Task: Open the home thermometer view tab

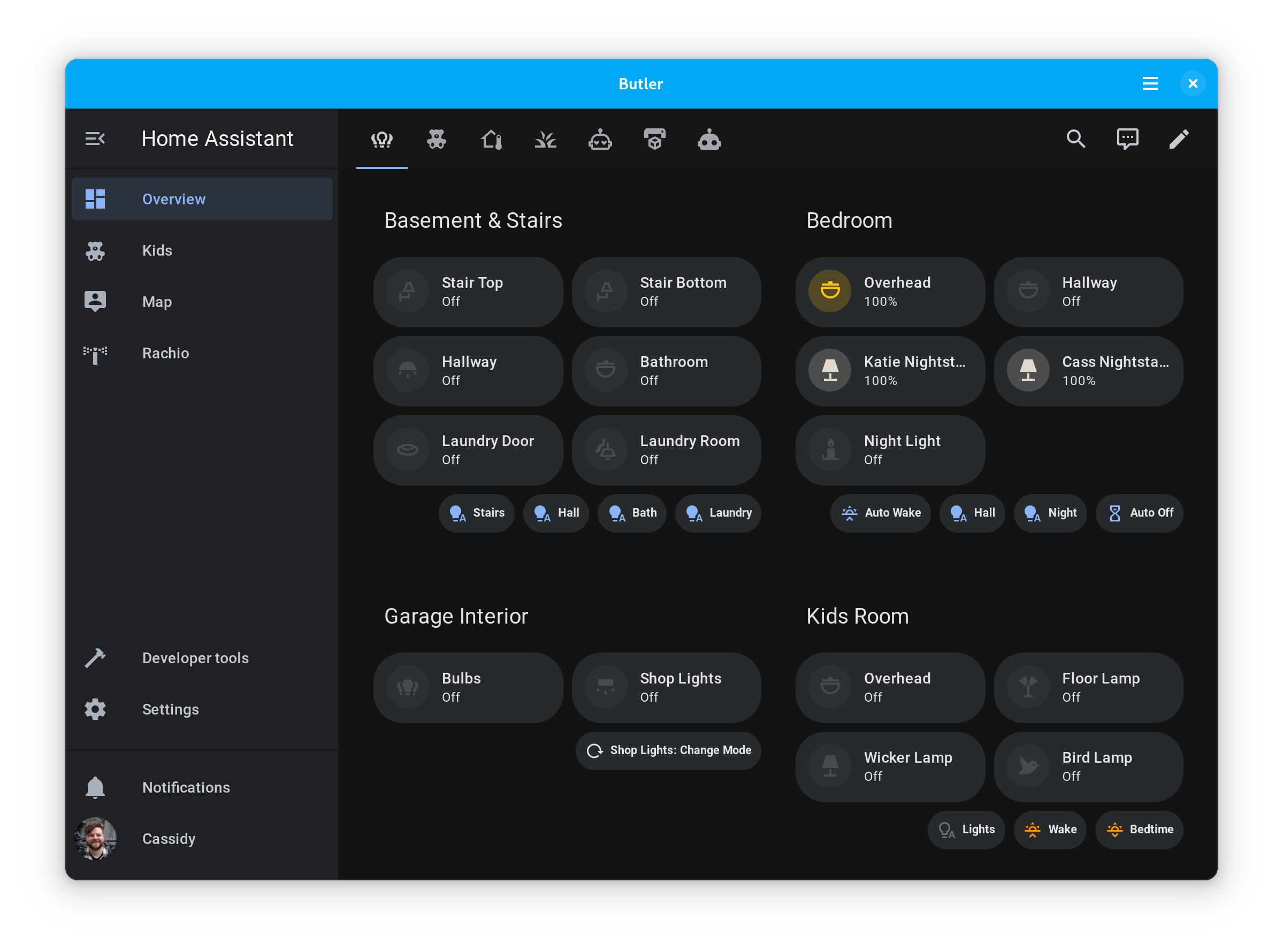Action: coord(491,140)
